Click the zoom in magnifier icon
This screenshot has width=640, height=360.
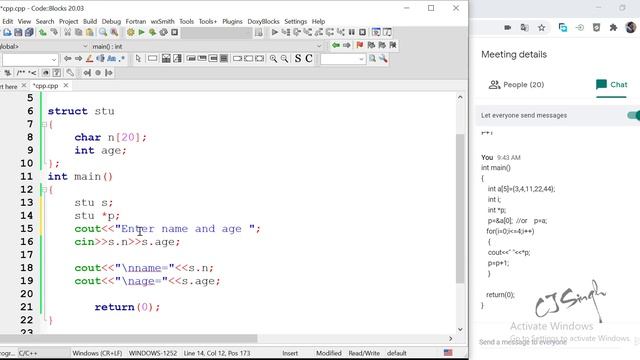[x=273, y=59]
